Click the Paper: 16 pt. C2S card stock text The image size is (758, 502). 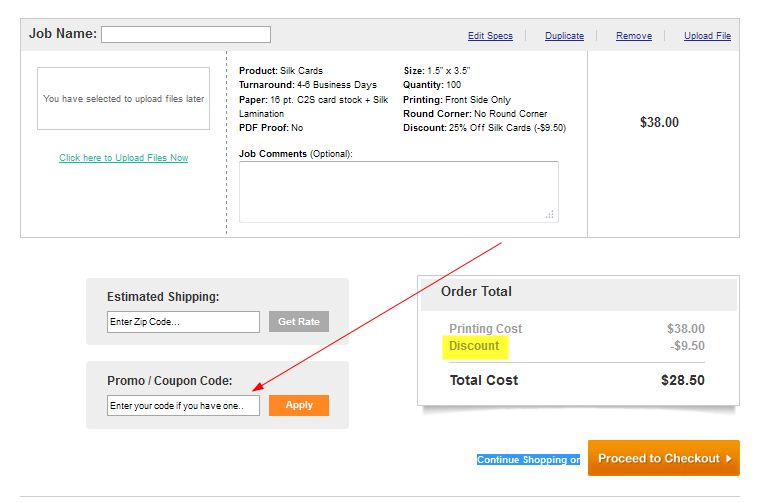[x=314, y=106]
